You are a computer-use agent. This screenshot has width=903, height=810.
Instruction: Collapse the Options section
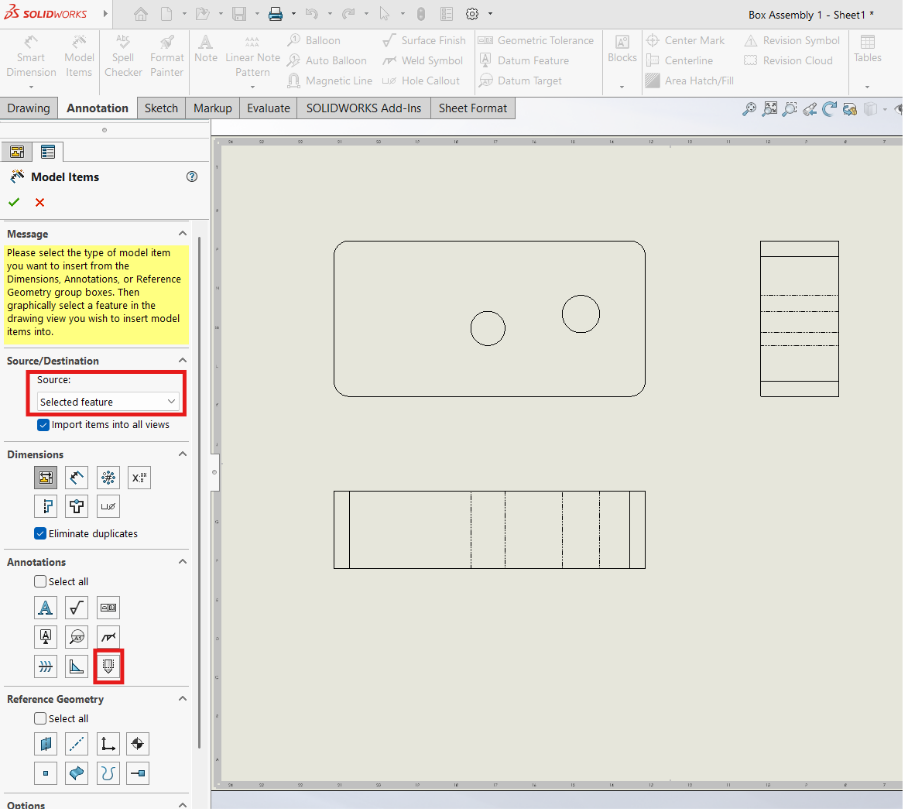183,804
